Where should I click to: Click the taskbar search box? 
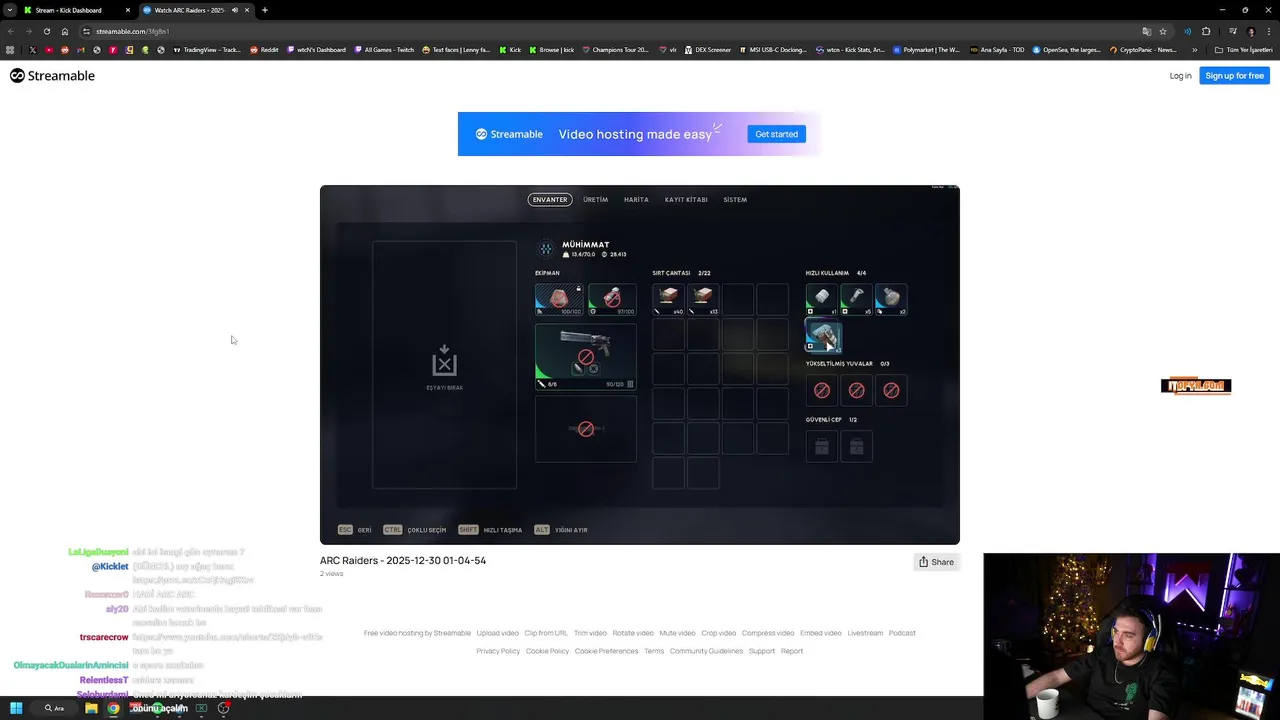click(55, 708)
